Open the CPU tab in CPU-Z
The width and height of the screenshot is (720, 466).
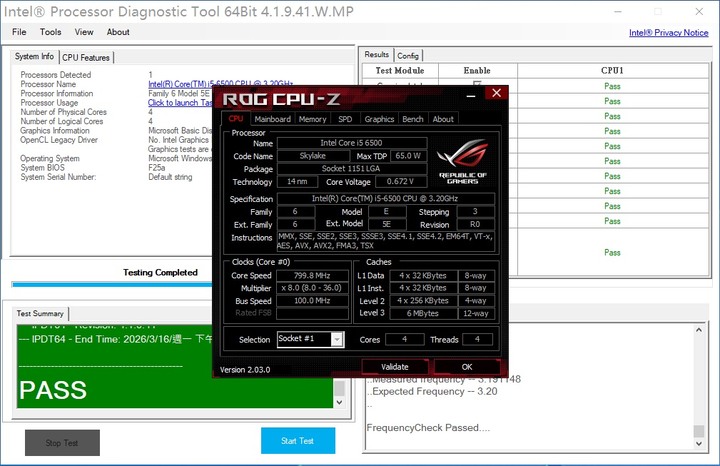[x=236, y=119]
